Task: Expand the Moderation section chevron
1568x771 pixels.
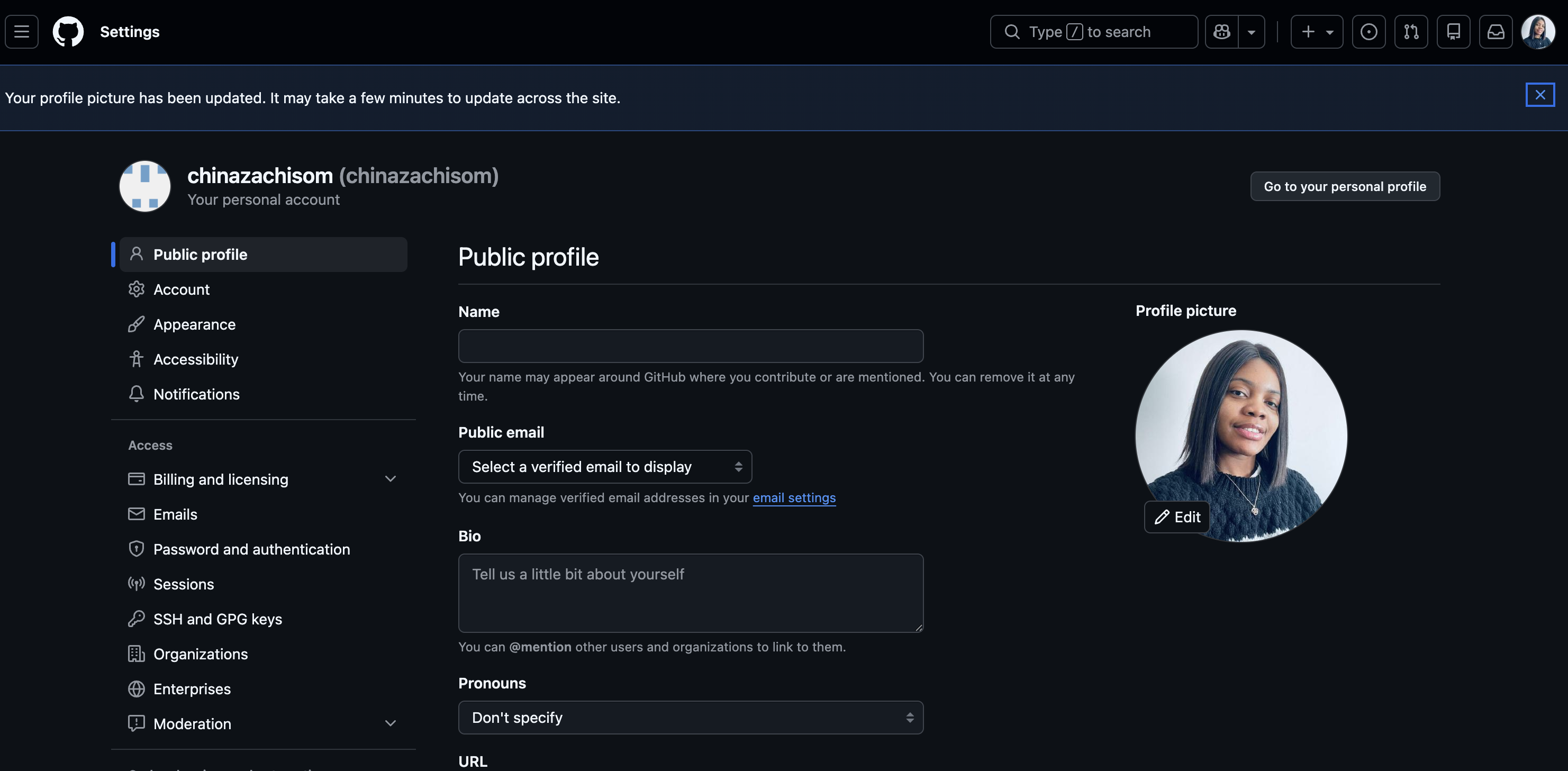Action: pos(390,723)
